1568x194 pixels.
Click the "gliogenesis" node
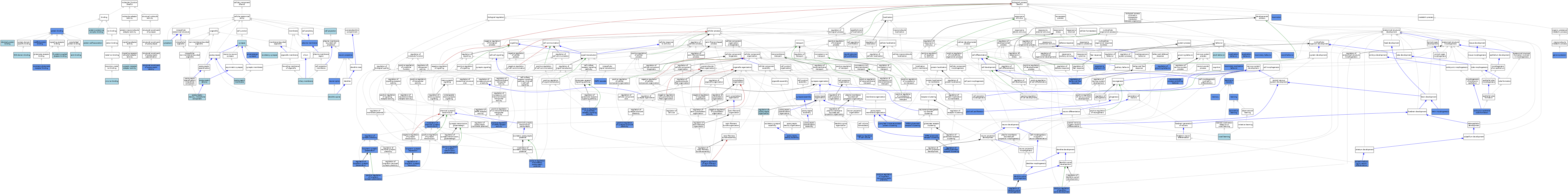click(1114, 97)
